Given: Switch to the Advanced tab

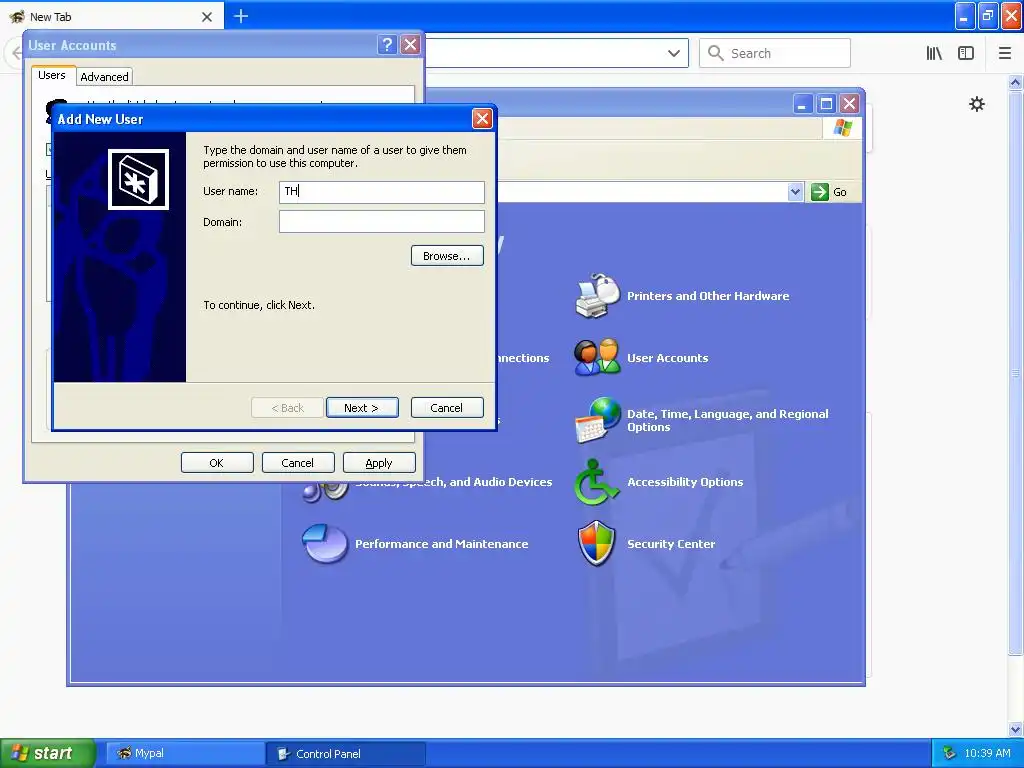Looking at the screenshot, I should pyautogui.click(x=104, y=76).
